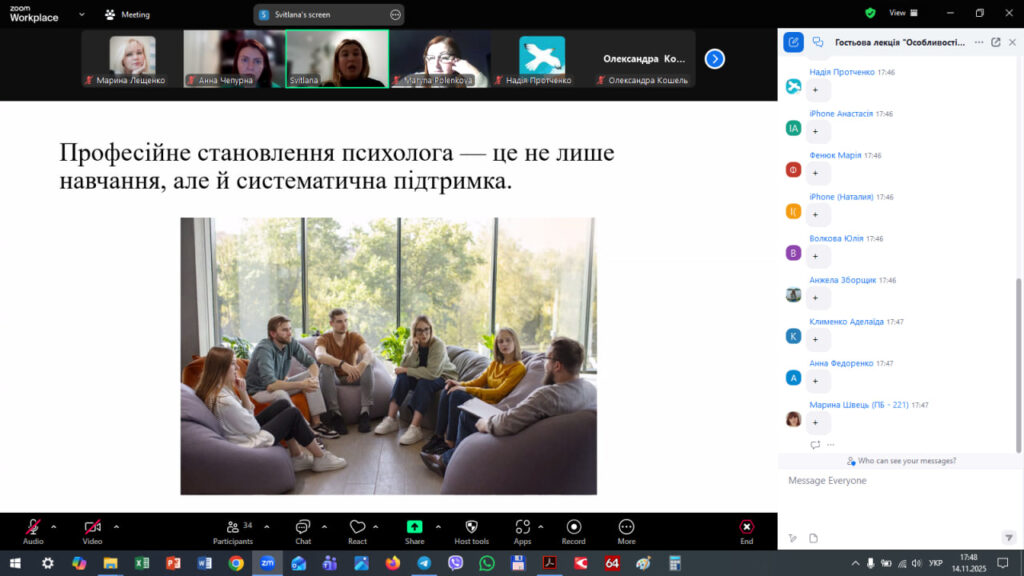Open the Zoom Workplace dropdown menu

82,14
